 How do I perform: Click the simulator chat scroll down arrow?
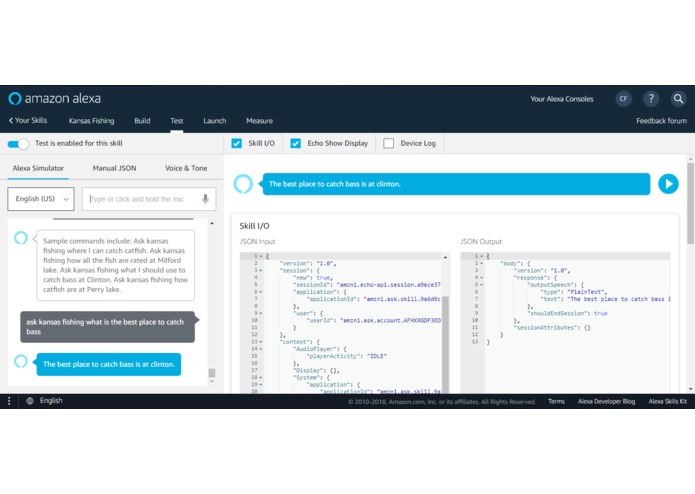212,381
